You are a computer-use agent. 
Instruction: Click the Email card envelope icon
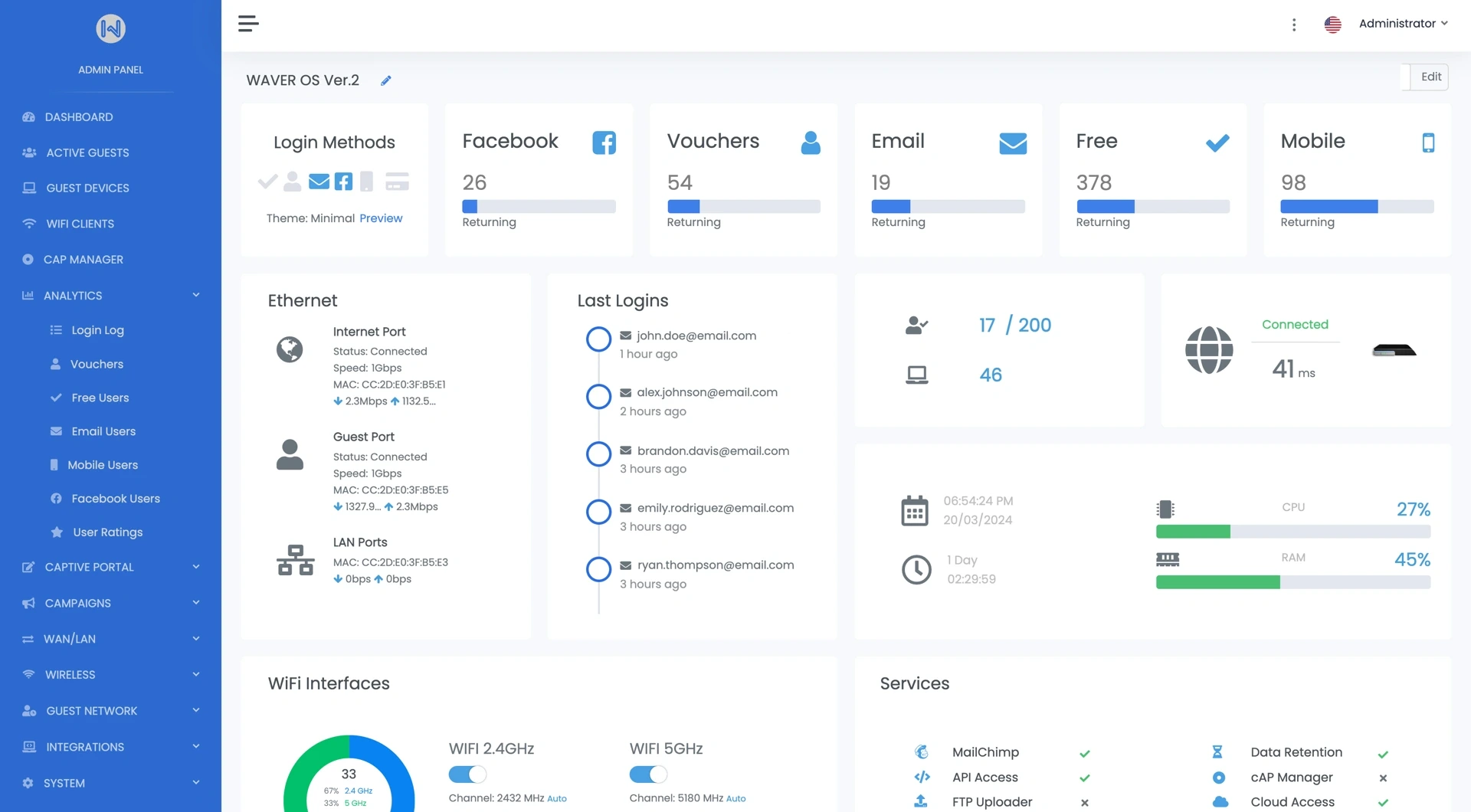tap(1012, 143)
